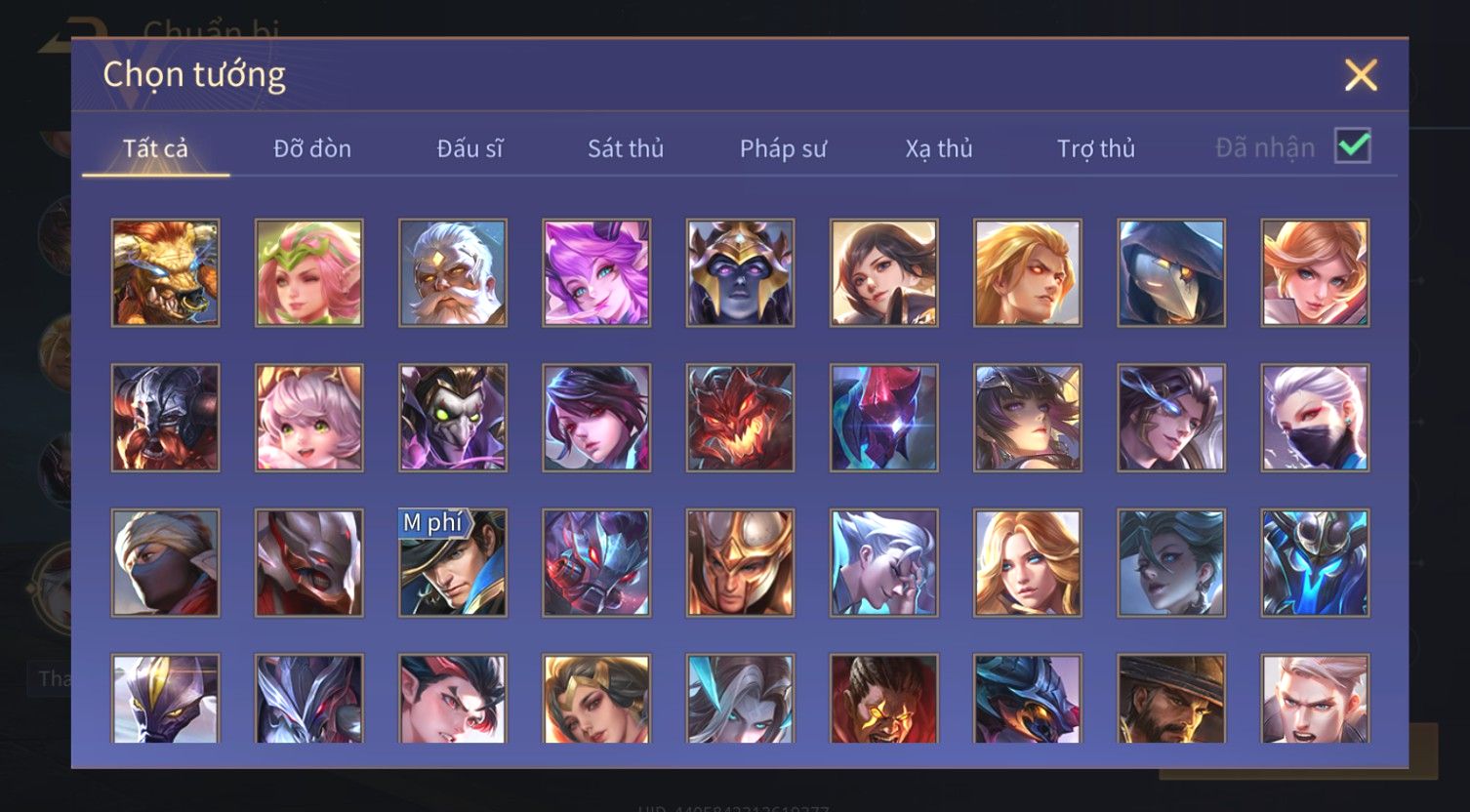Select the blue armored mech hero
Viewport: 1470px width, 812px height.
pos(1315,563)
